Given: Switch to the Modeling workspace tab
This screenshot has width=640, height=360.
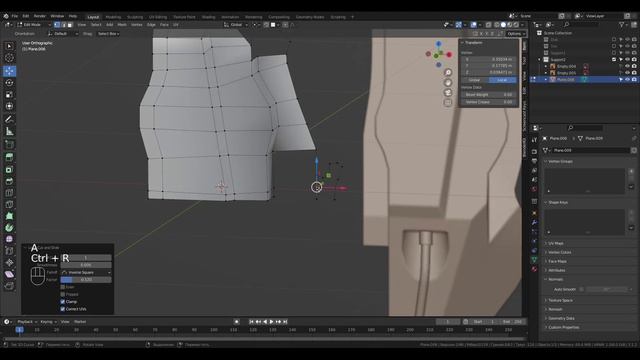Looking at the screenshot, I should tap(113, 17).
